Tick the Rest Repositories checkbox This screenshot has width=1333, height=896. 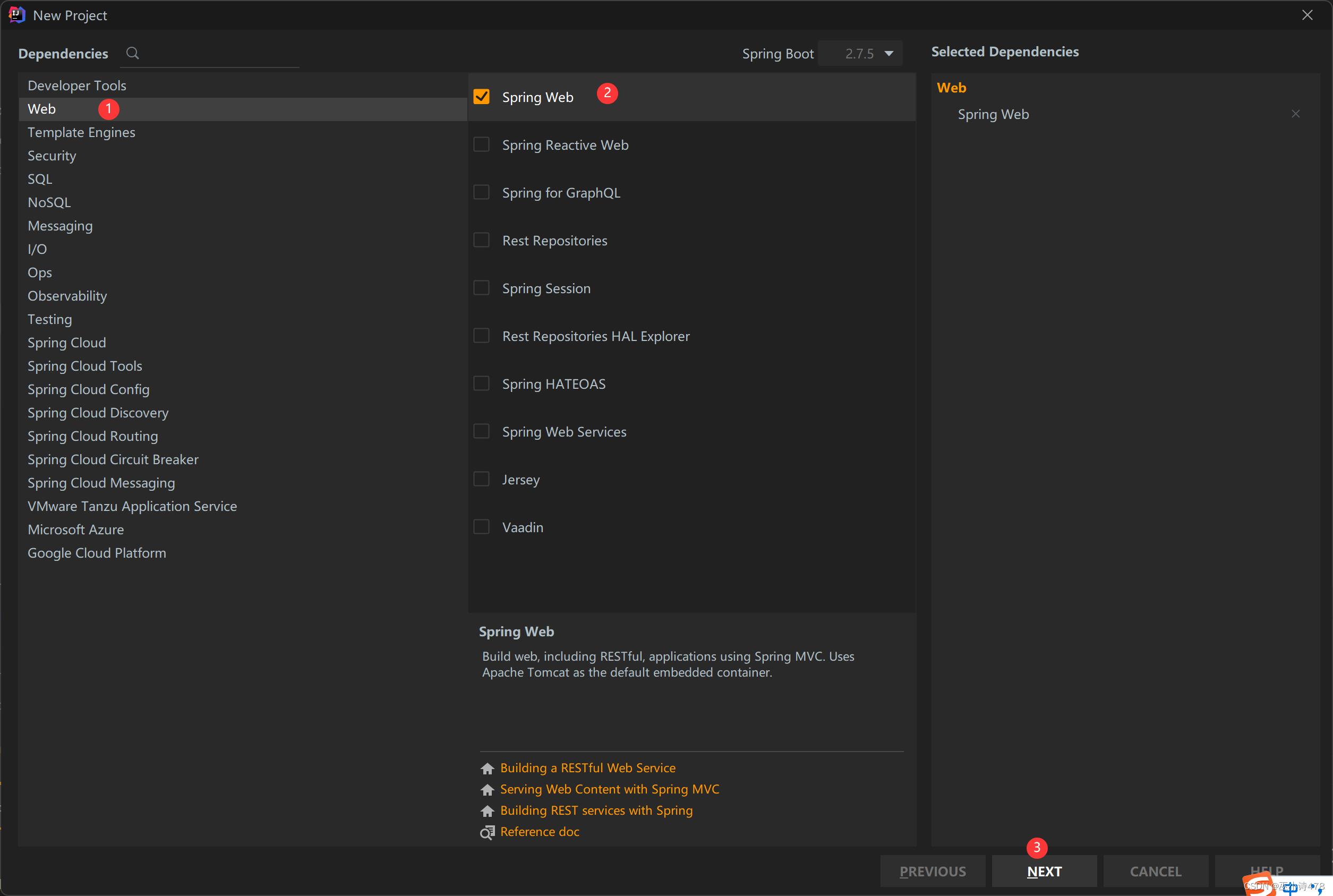[482, 240]
